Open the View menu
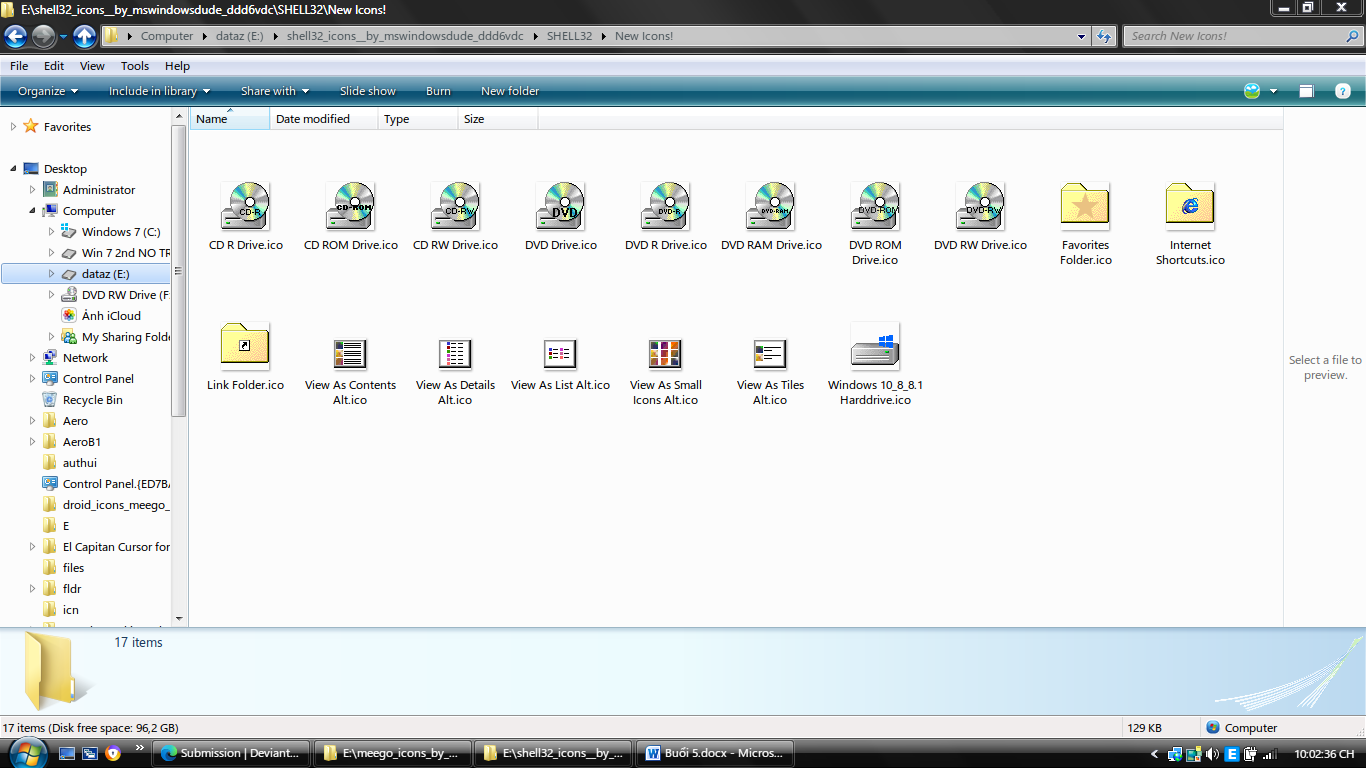The width and height of the screenshot is (1366, 768). coord(92,66)
